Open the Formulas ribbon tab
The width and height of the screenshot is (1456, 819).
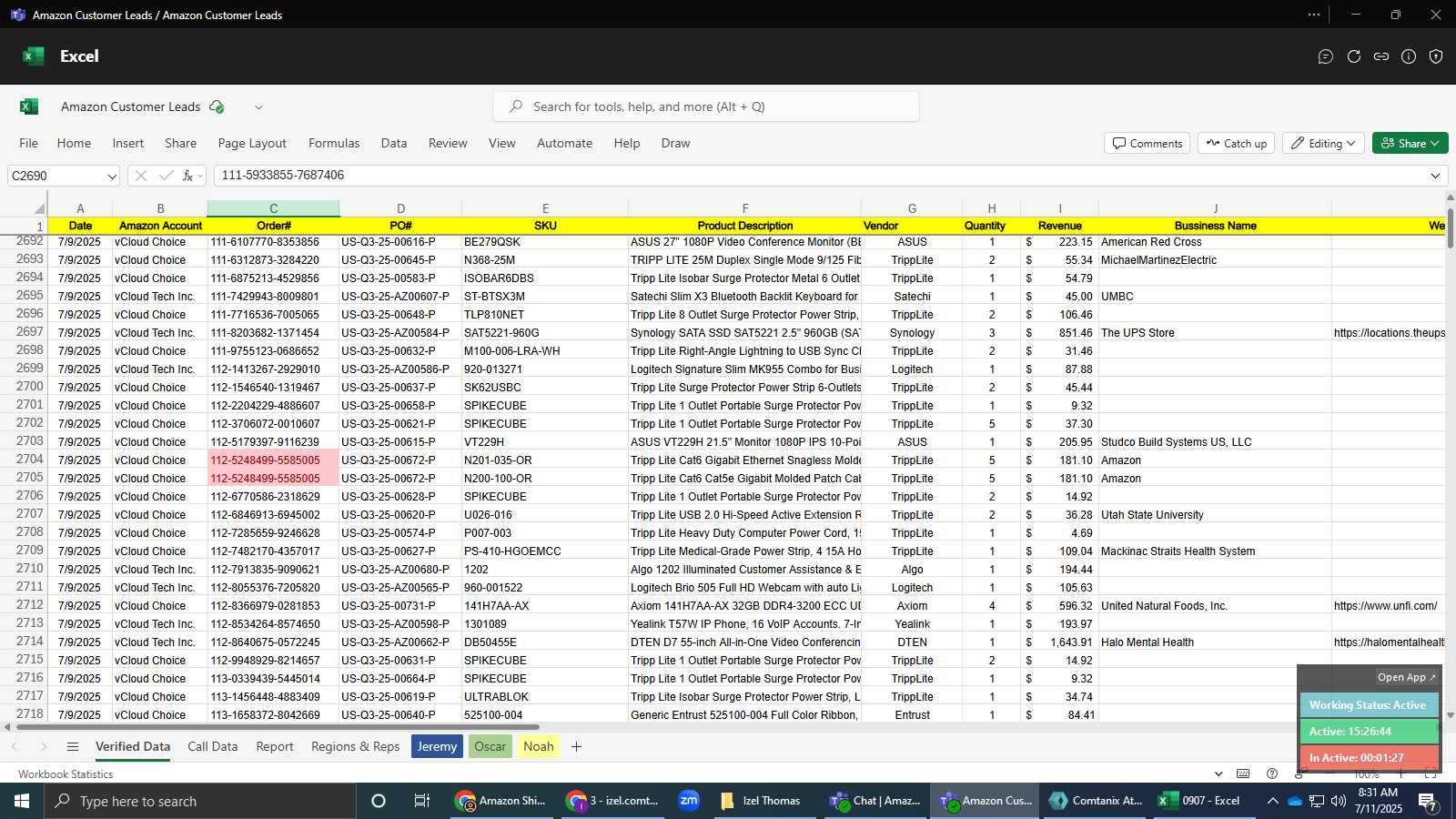pos(334,143)
